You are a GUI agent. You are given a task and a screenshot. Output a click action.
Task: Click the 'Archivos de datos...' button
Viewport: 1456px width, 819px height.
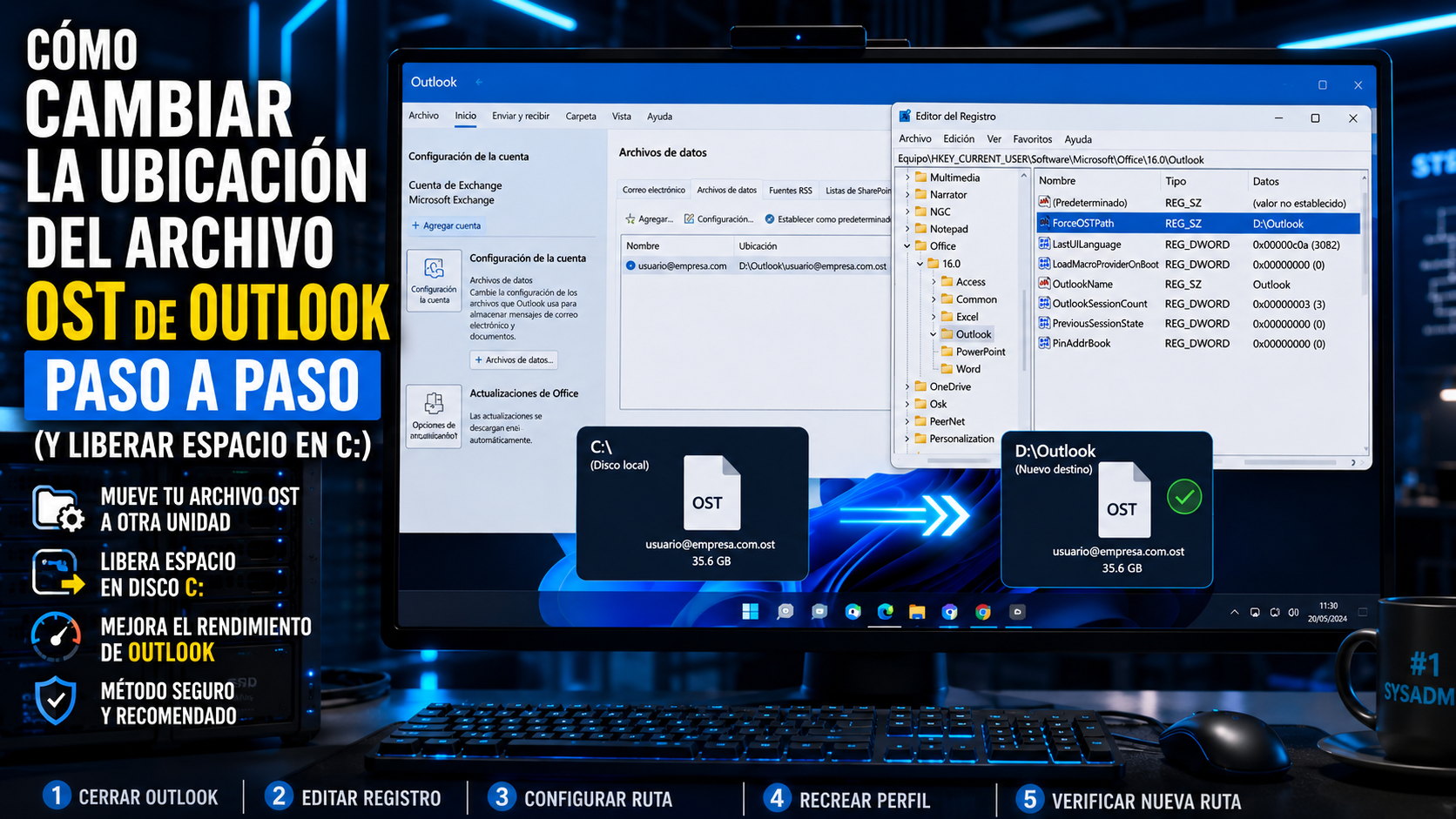coord(514,359)
